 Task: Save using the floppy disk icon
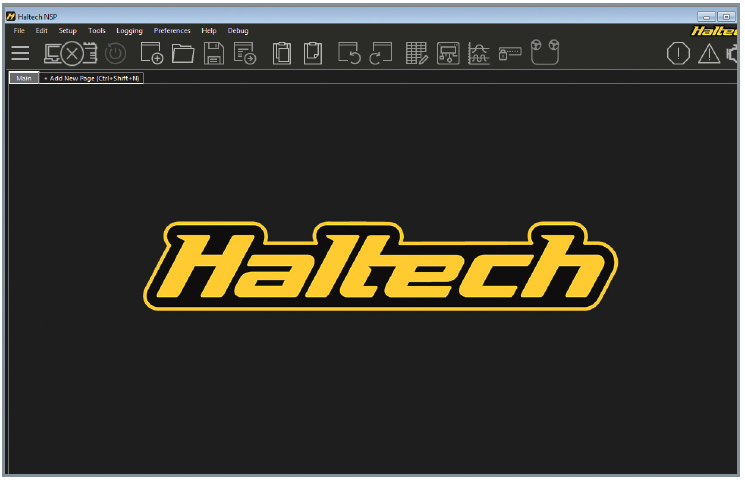214,53
